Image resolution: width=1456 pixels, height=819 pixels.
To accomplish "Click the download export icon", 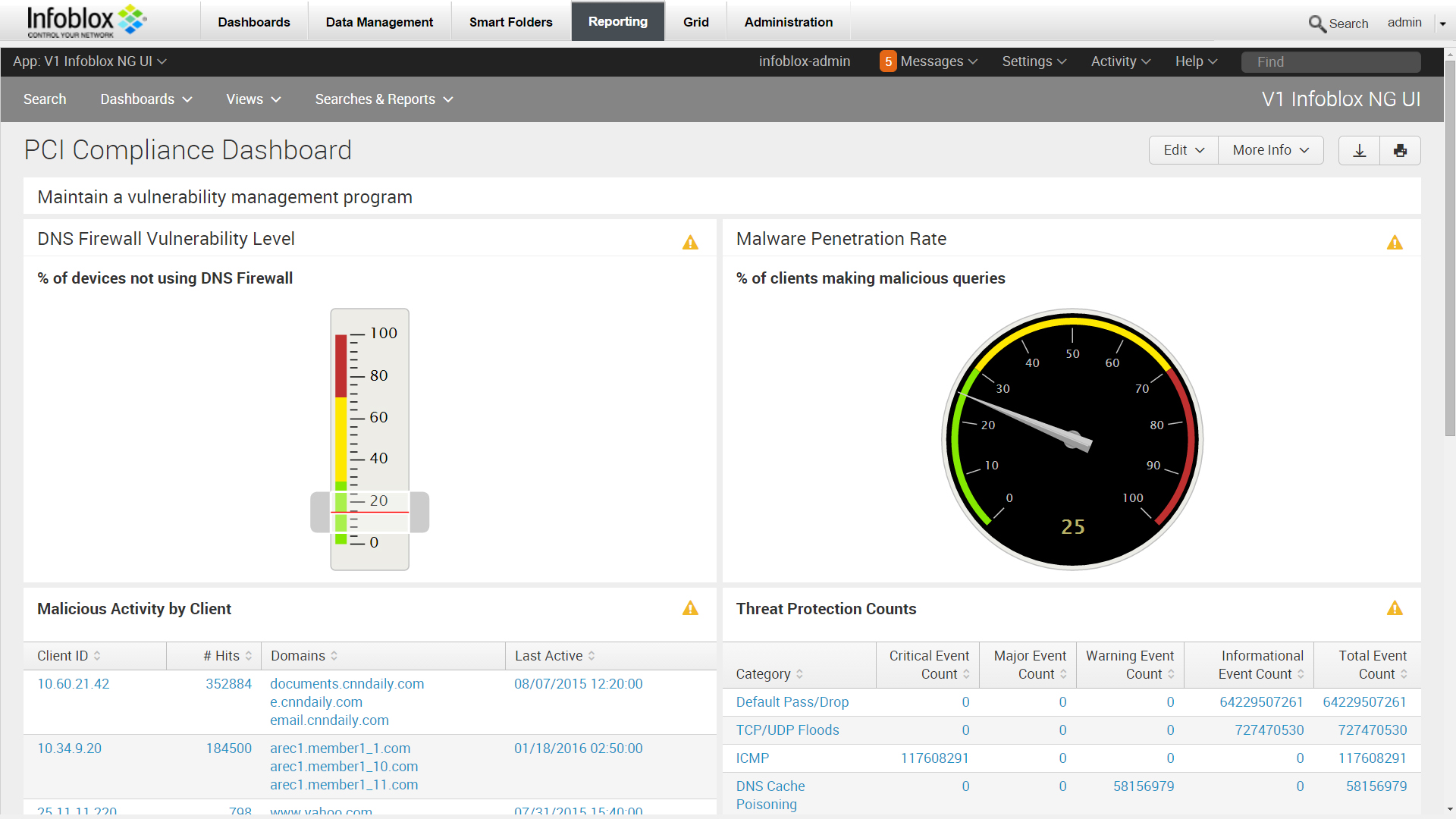I will [1359, 150].
